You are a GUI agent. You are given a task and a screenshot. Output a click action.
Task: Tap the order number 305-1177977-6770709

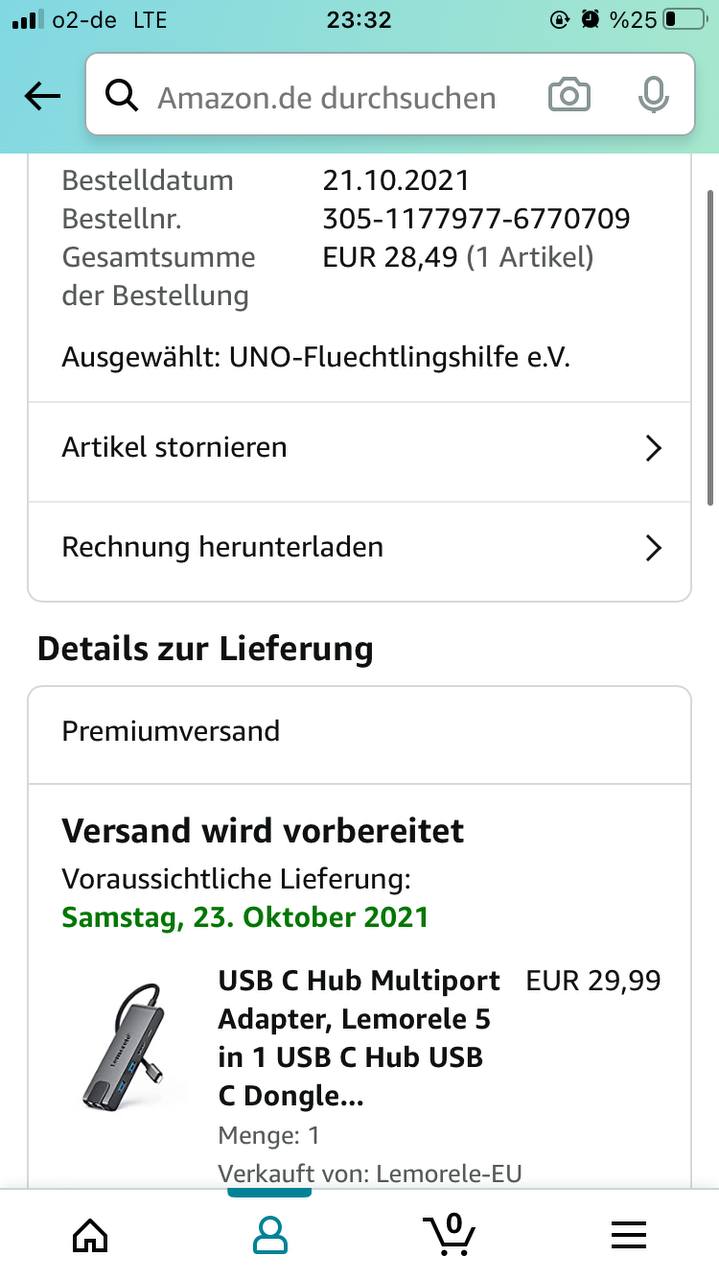476,218
